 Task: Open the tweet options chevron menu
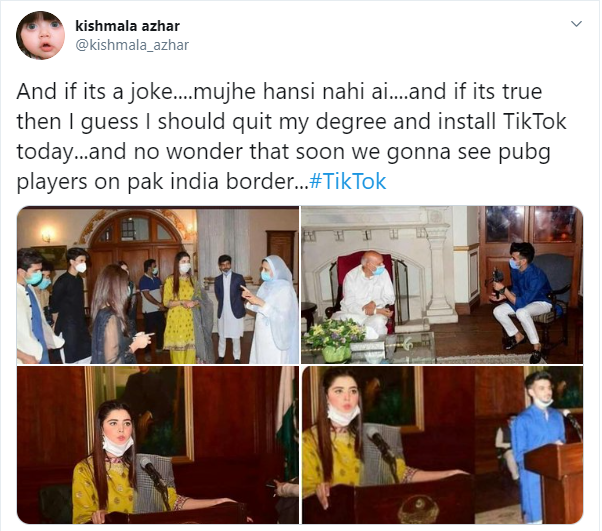[x=576, y=24]
